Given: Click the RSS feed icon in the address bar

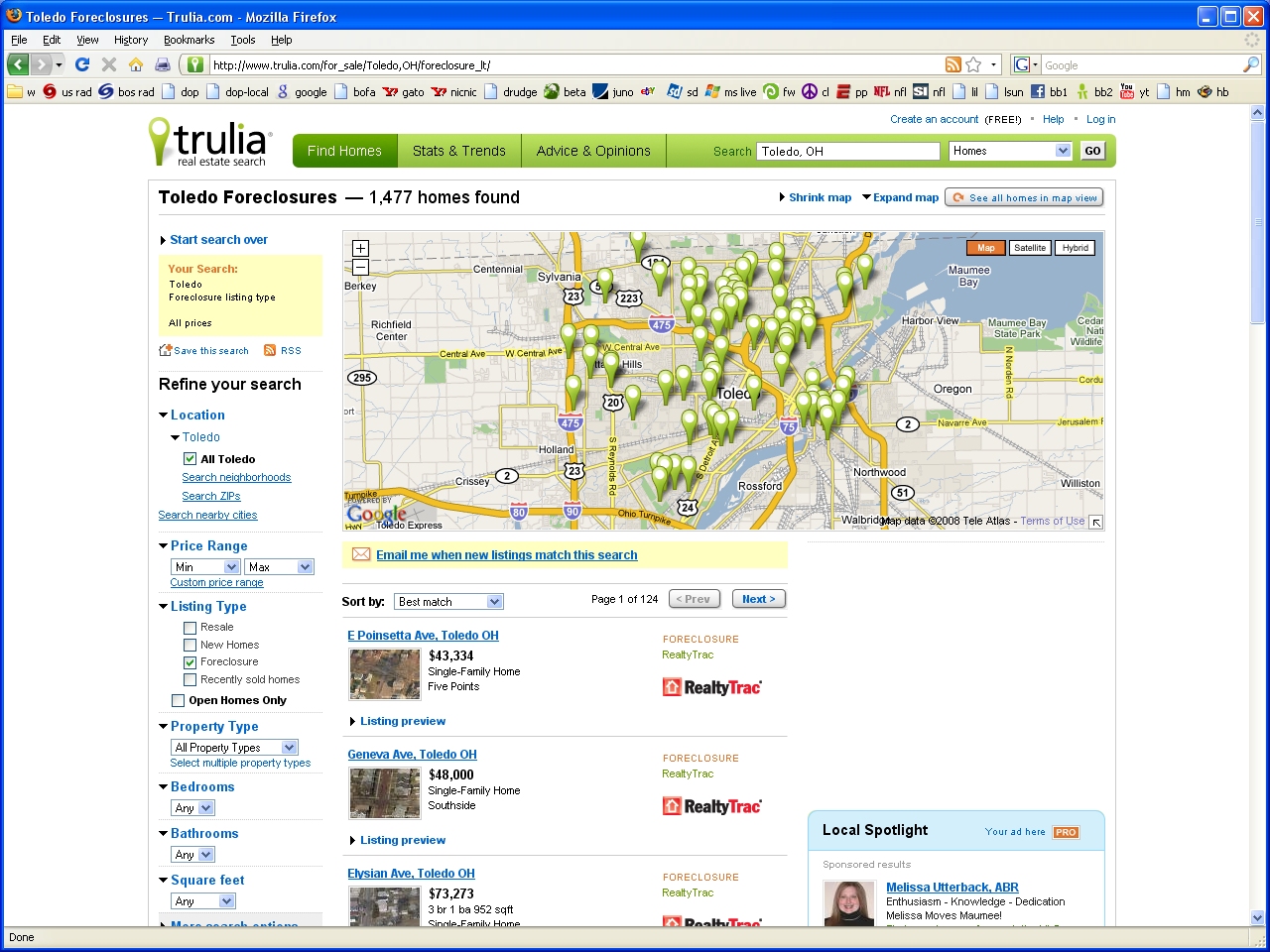Looking at the screenshot, I should point(953,64).
